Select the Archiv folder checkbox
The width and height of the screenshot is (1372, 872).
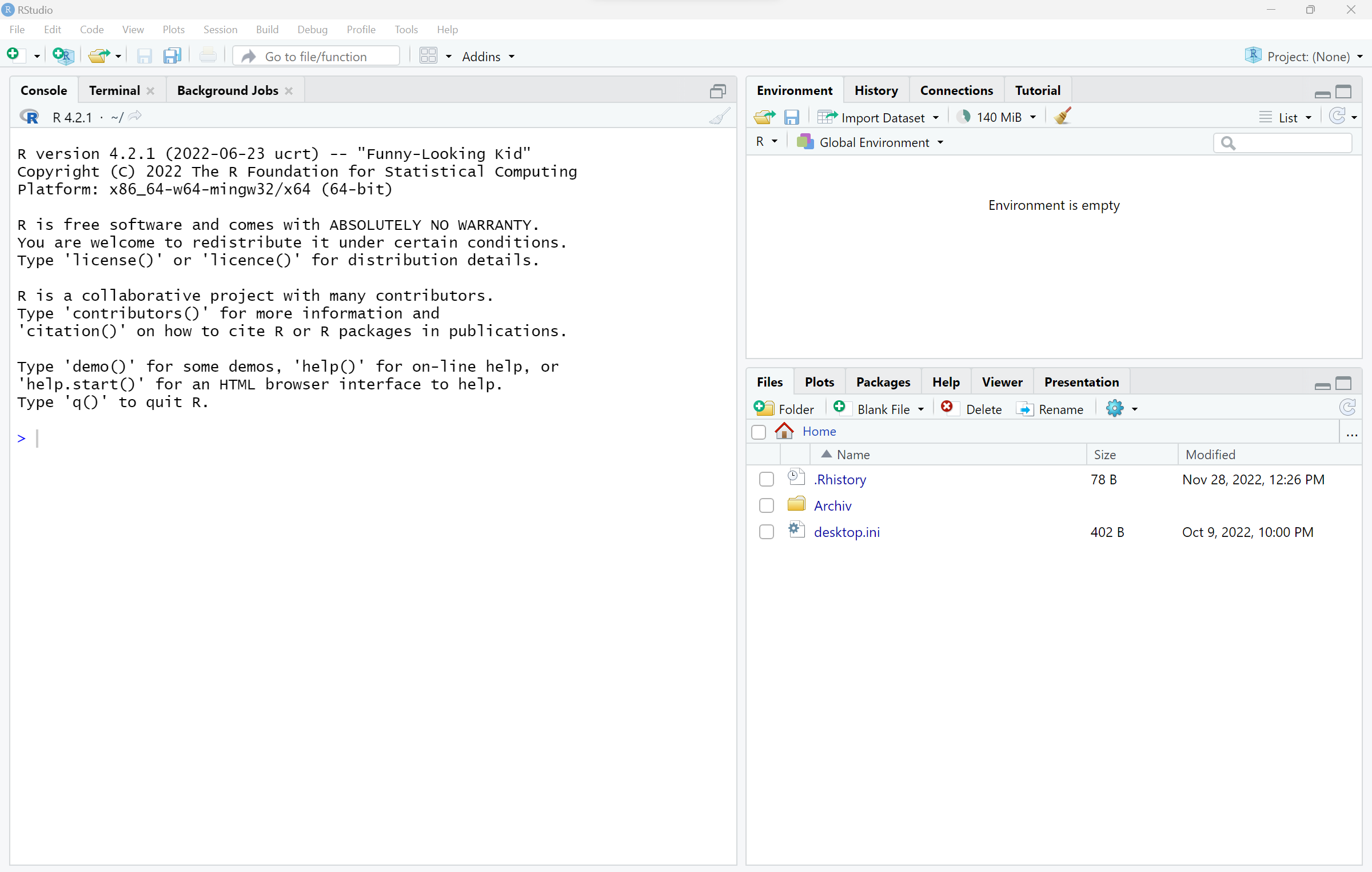point(766,505)
